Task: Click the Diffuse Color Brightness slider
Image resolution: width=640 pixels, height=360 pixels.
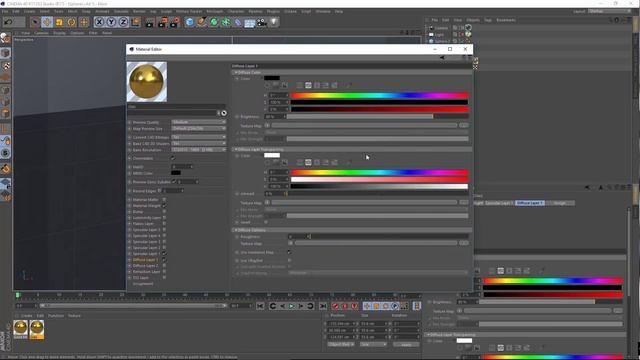Action: click(378, 117)
